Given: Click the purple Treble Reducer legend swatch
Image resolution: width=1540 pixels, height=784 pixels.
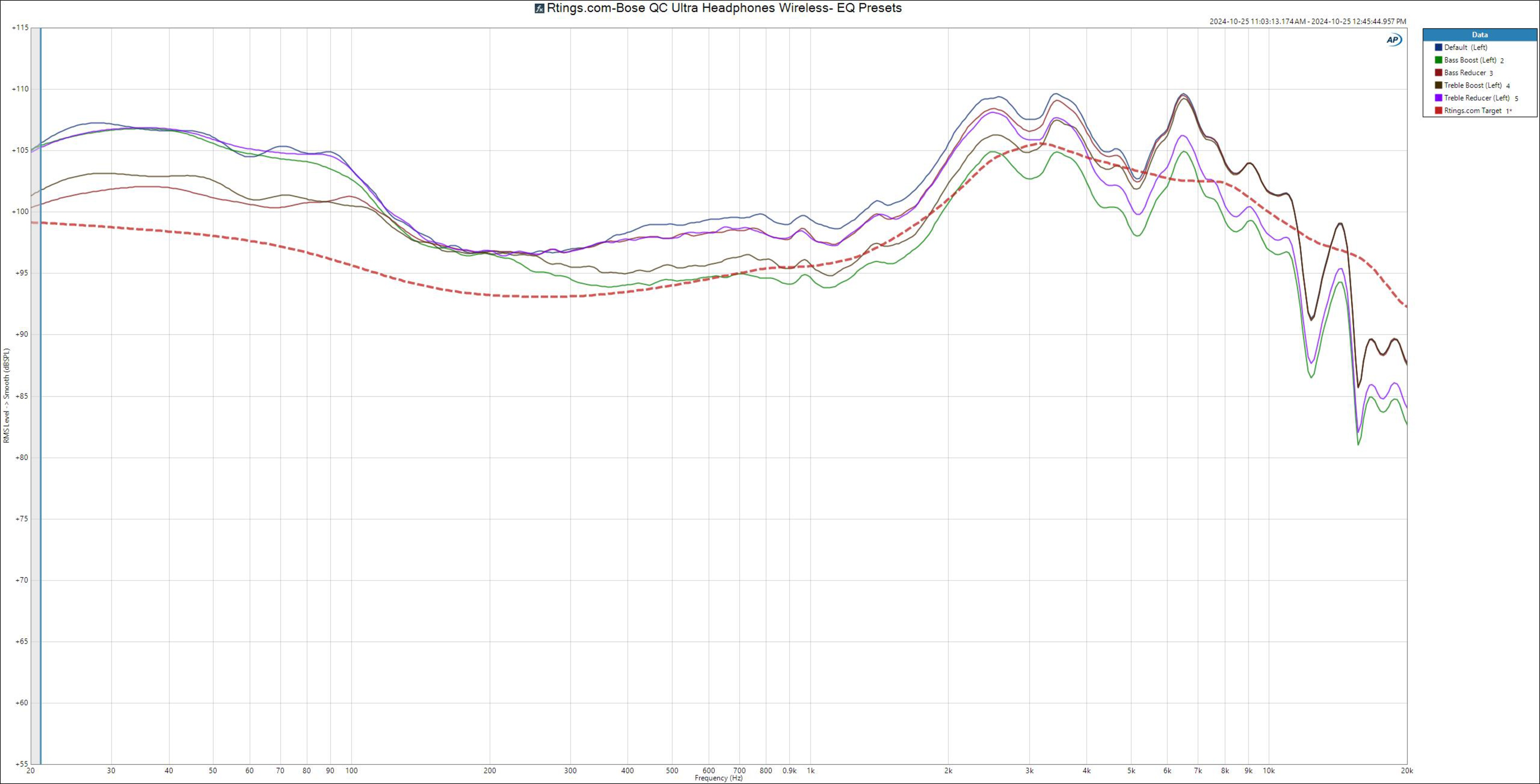Looking at the screenshot, I should pyautogui.click(x=1439, y=98).
